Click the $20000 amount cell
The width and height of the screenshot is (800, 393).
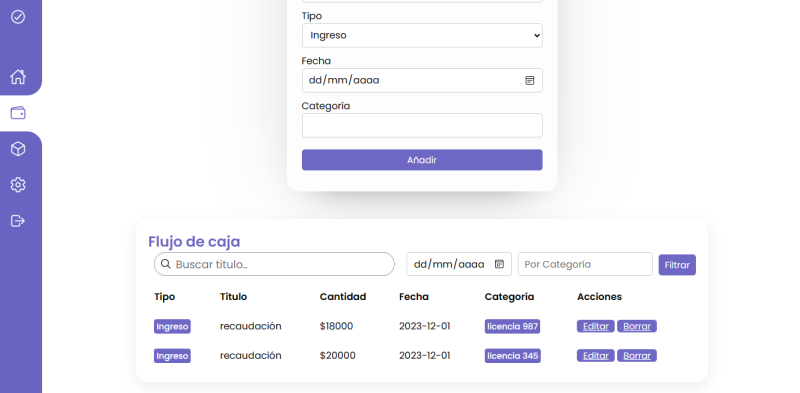[338, 356]
